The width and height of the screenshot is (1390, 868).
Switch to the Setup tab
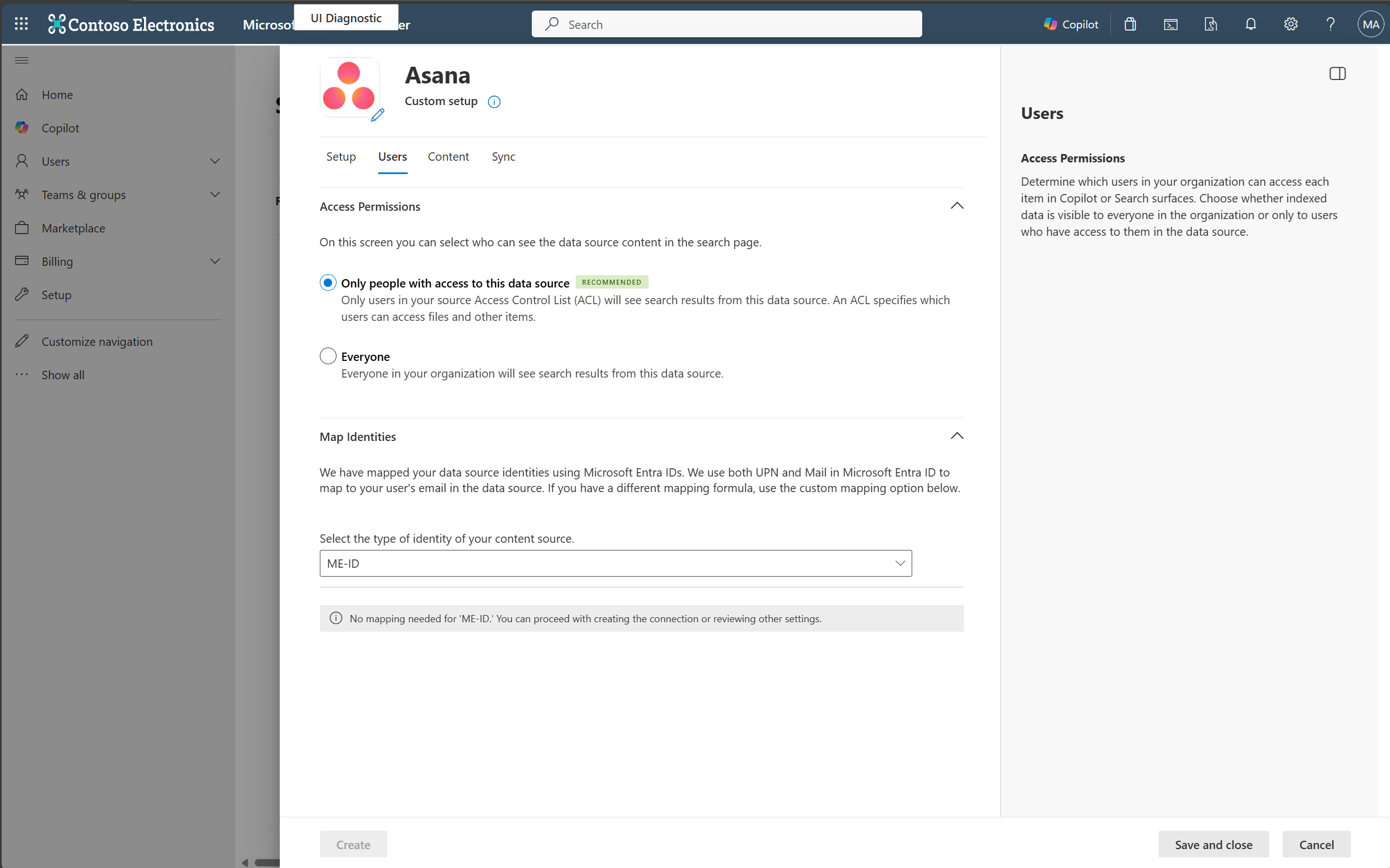coord(341,156)
